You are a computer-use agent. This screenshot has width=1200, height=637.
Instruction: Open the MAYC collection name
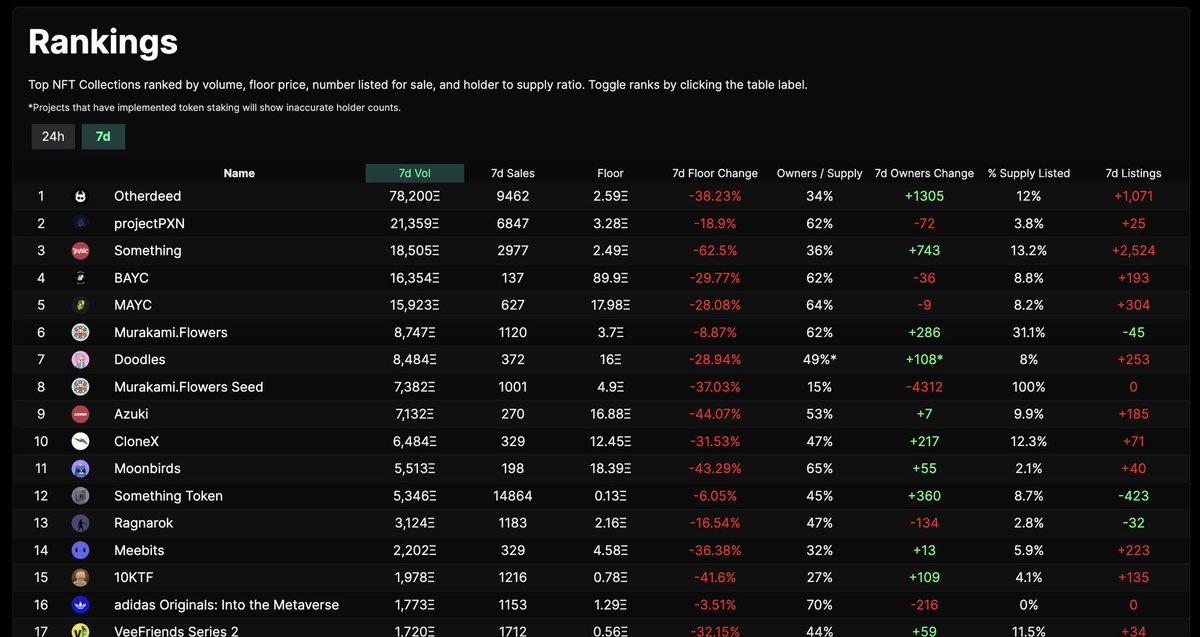point(133,305)
